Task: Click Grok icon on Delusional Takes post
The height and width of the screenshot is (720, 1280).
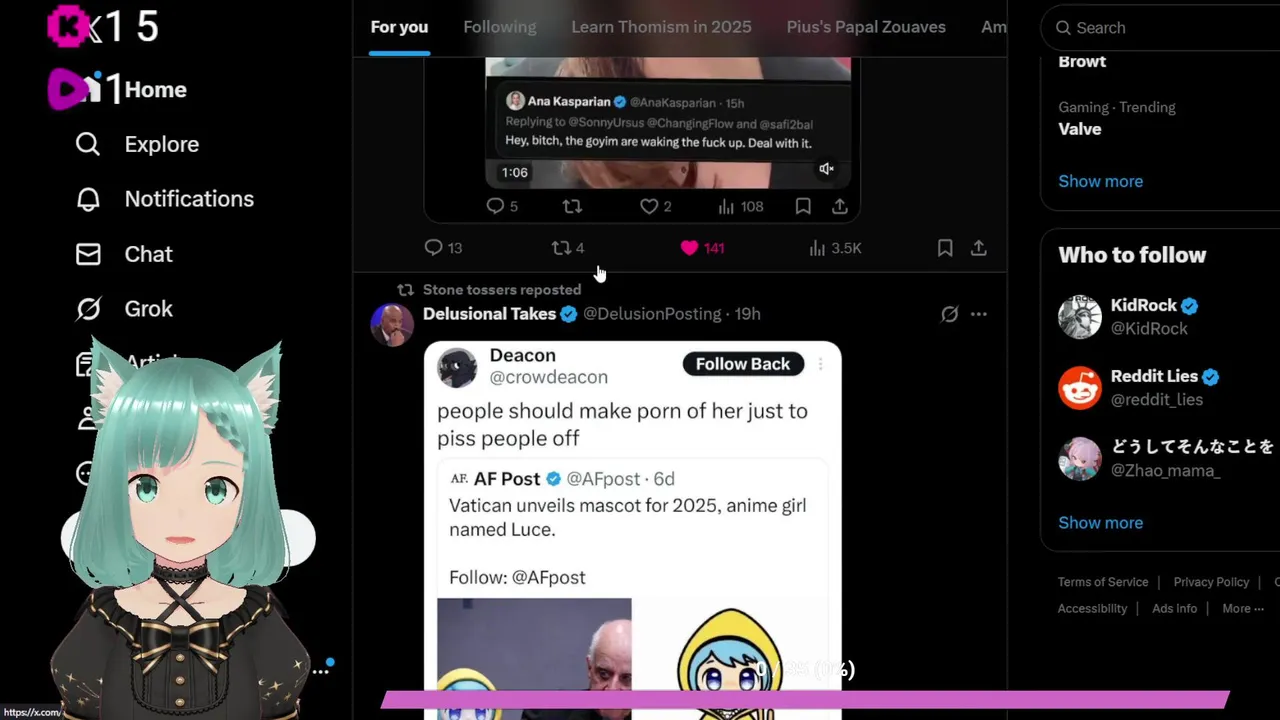Action: (x=949, y=314)
